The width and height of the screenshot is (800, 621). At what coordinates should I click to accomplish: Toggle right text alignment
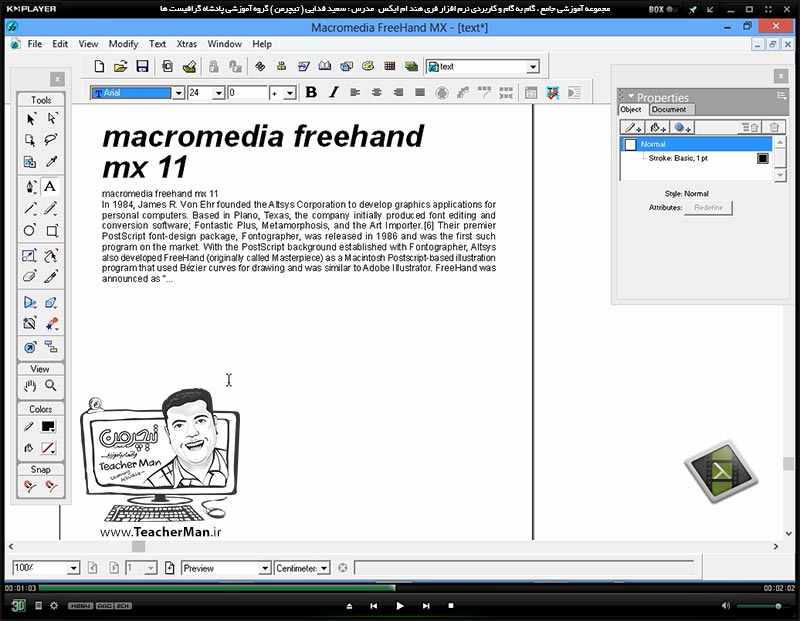click(398, 92)
